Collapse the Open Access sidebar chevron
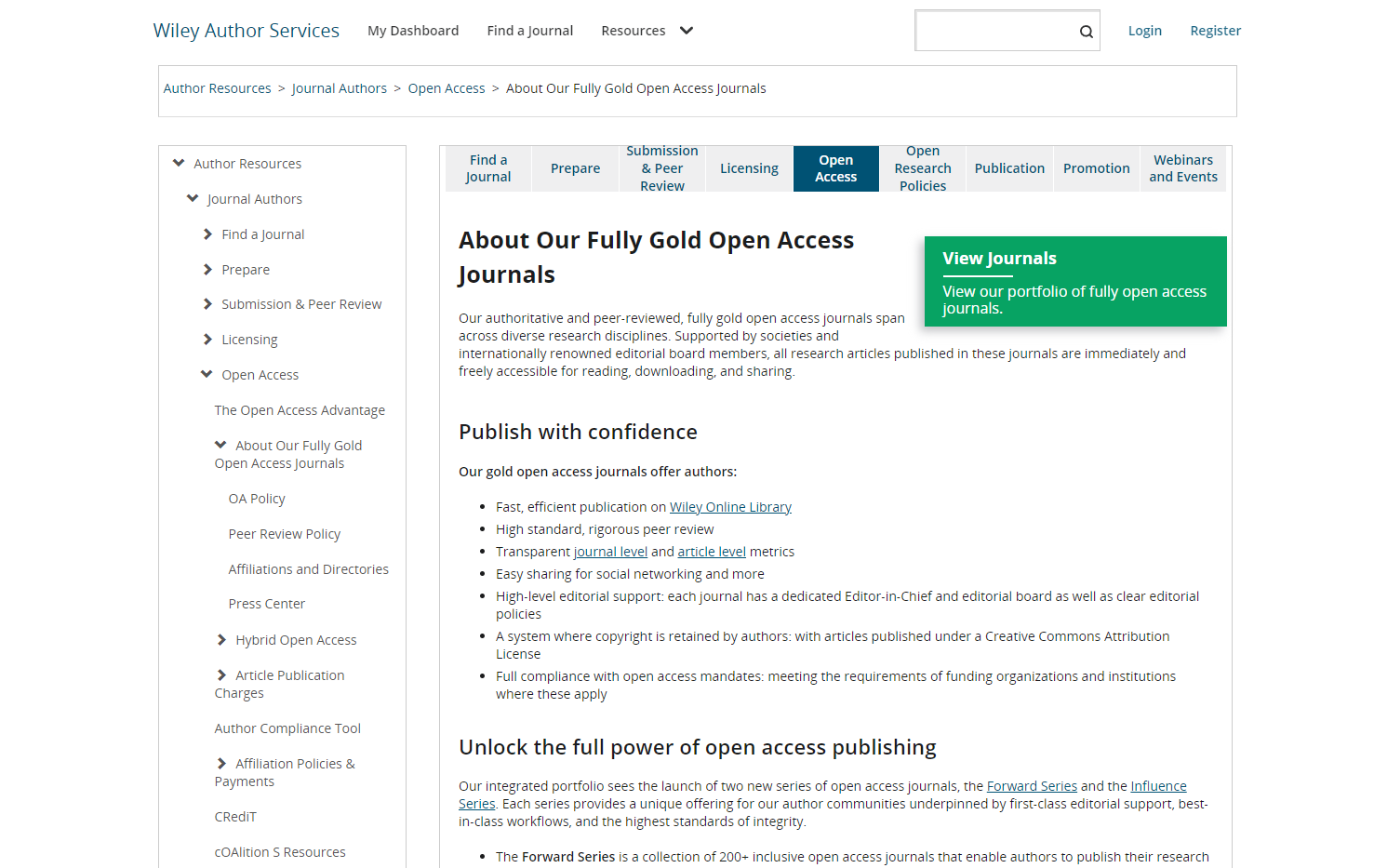The image size is (1374, 868). coord(207,374)
